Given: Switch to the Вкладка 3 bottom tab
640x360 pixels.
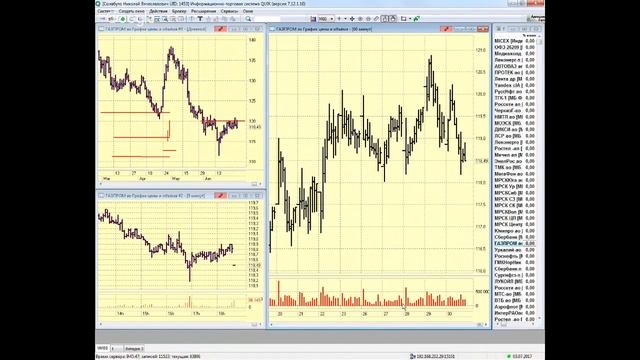Looking at the screenshot, I should pos(134,349).
